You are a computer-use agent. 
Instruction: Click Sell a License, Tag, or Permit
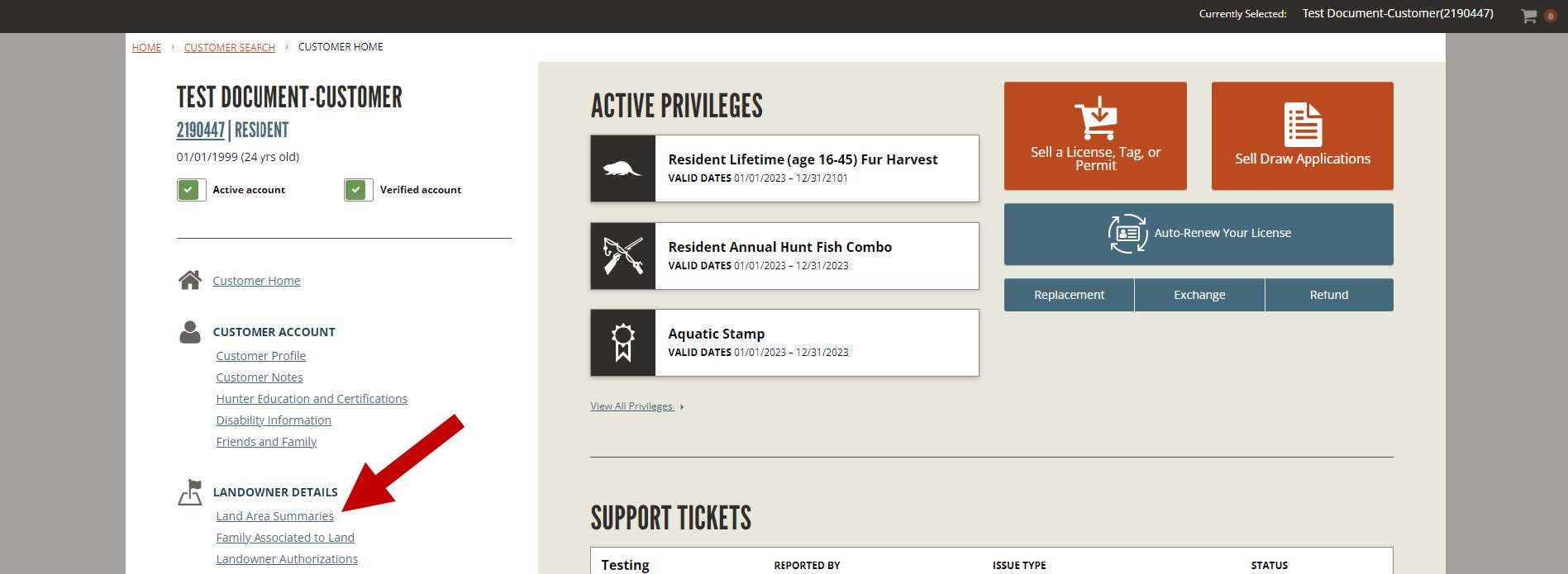pyautogui.click(x=1095, y=136)
